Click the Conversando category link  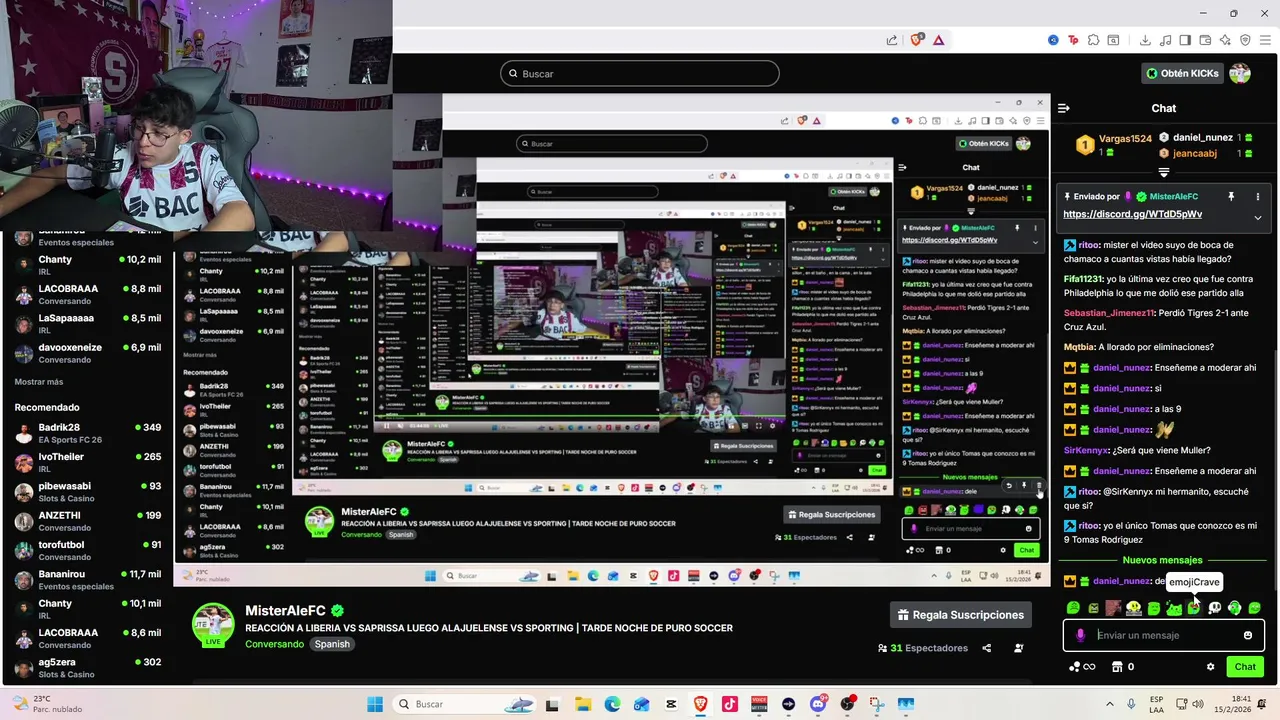coord(274,644)
